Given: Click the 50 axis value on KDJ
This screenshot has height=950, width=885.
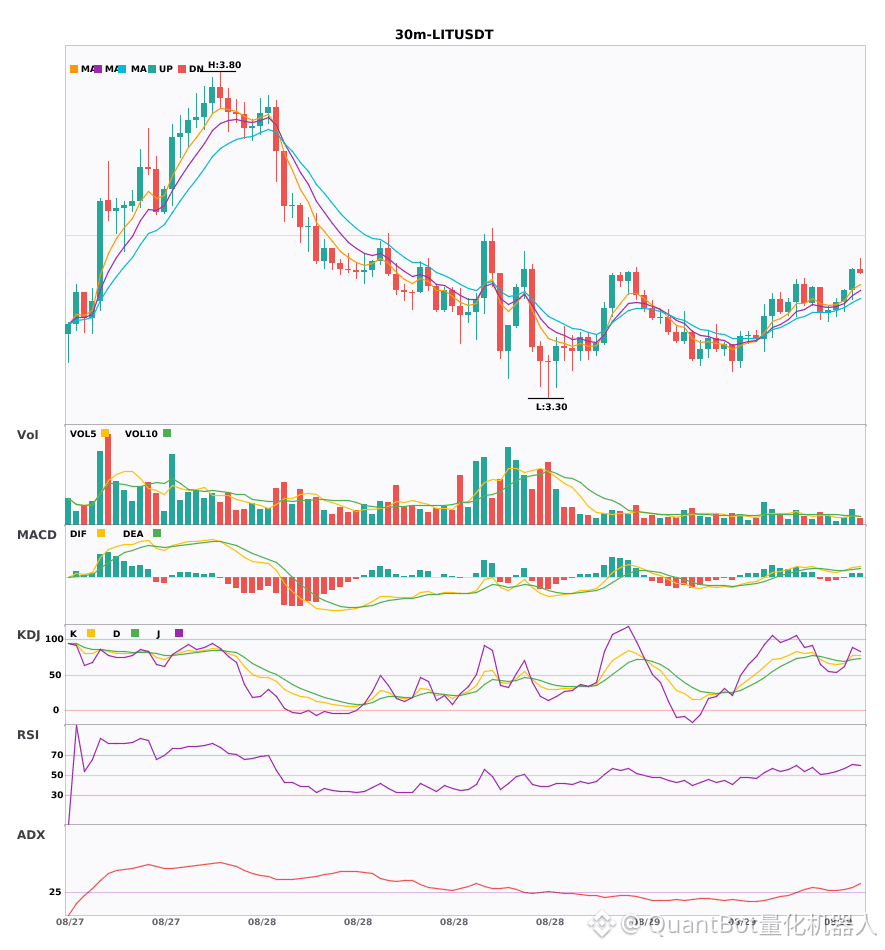Looking at the screenshot, I should pyautogui.click(x=55, y=675).
